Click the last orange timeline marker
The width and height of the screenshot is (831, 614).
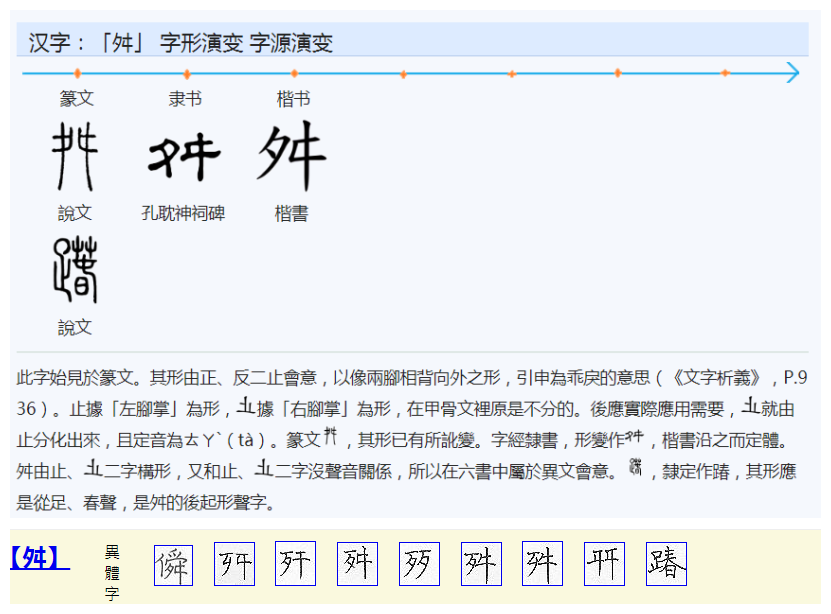[725, 73]
